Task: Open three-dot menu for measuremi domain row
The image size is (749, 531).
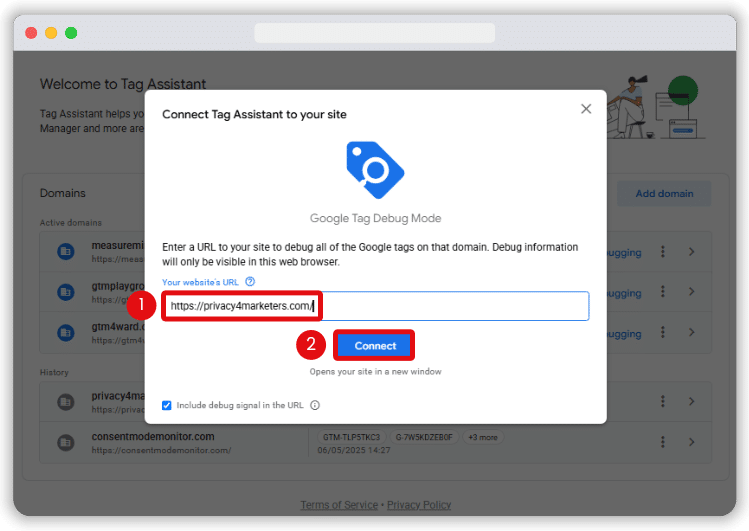Action: pos(663,252)
